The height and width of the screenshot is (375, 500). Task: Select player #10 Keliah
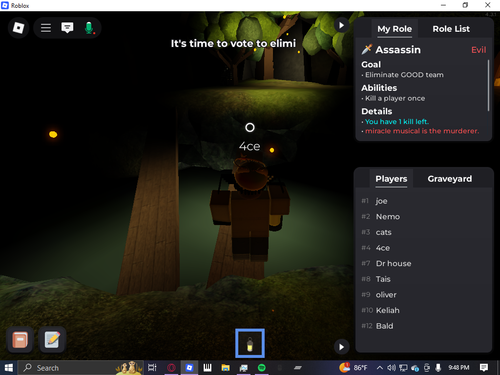(x=423, y=310)
